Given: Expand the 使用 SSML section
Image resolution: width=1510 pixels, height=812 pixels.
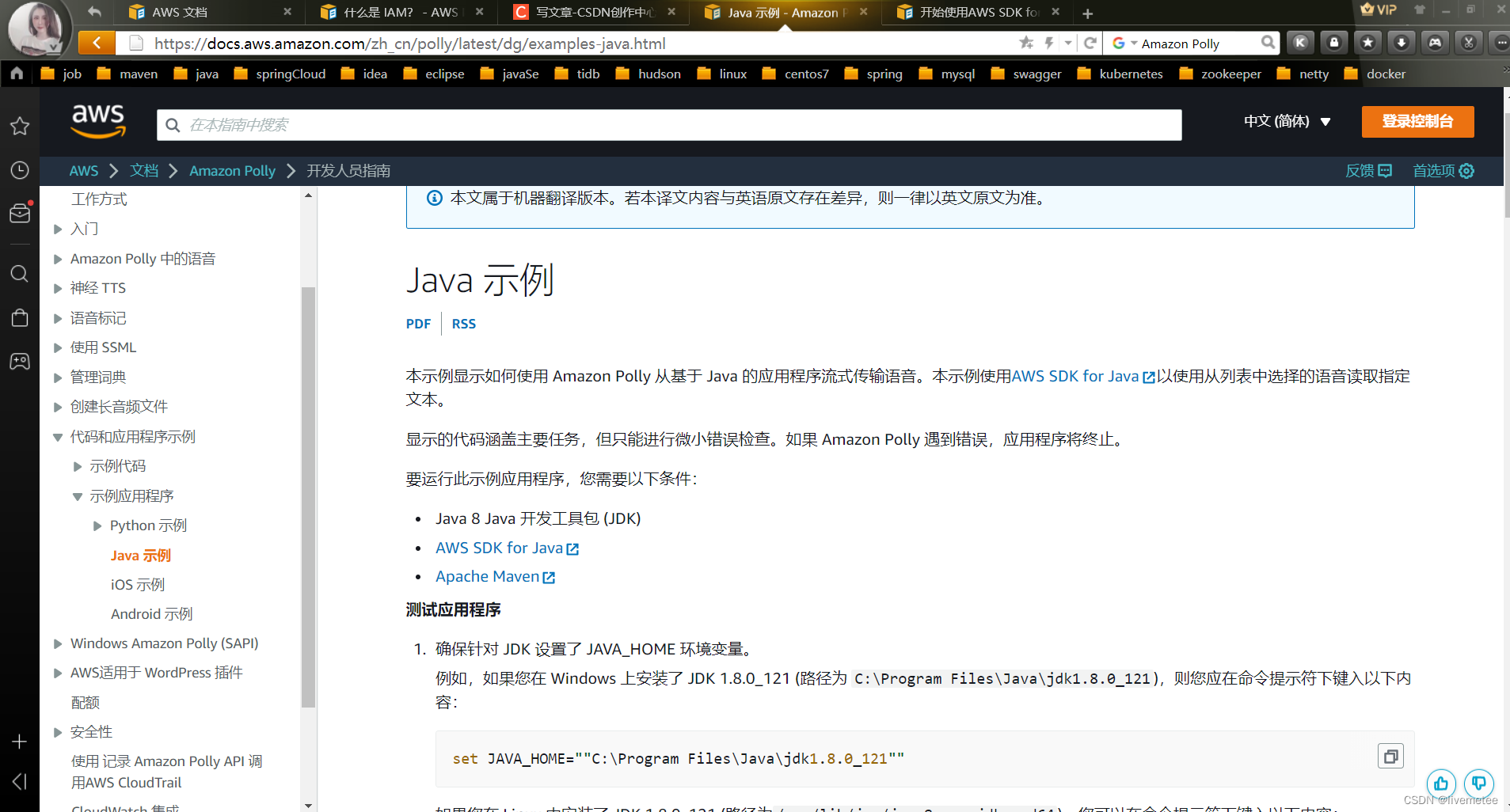Looking at the screenshot, I should (x=58, y=347).
